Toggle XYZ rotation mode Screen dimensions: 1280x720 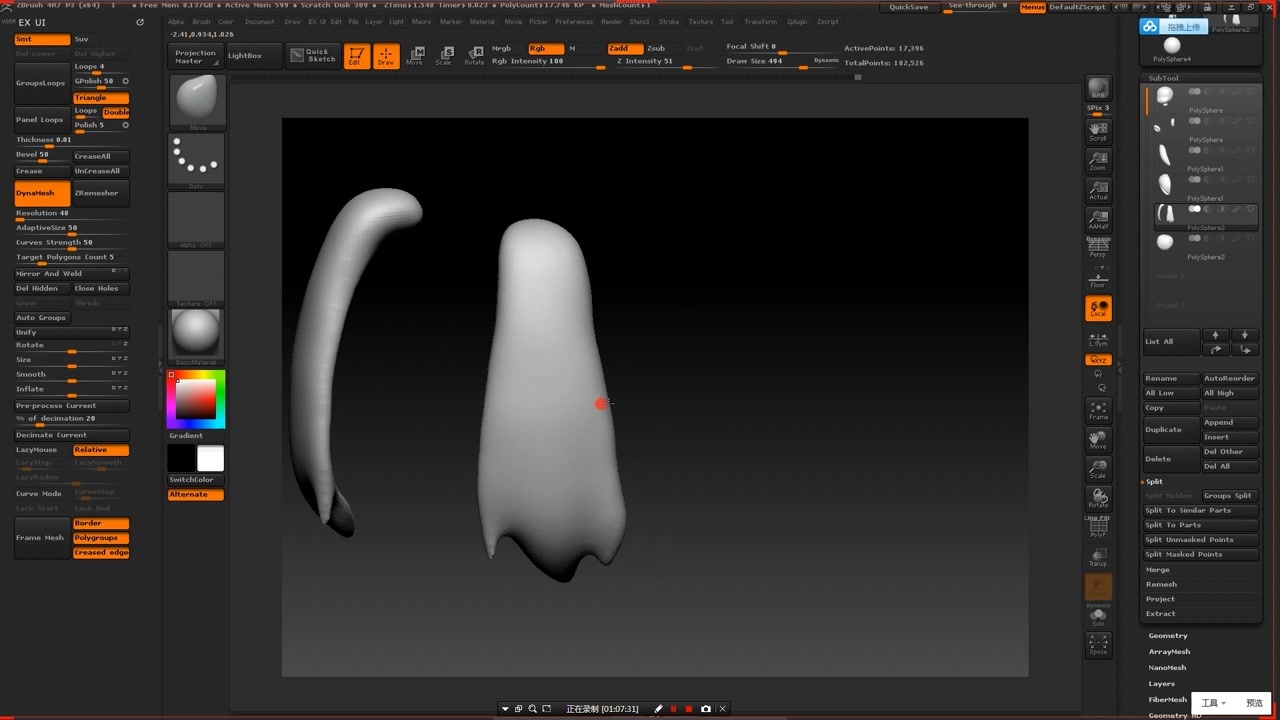click(x=1098, y=360)
